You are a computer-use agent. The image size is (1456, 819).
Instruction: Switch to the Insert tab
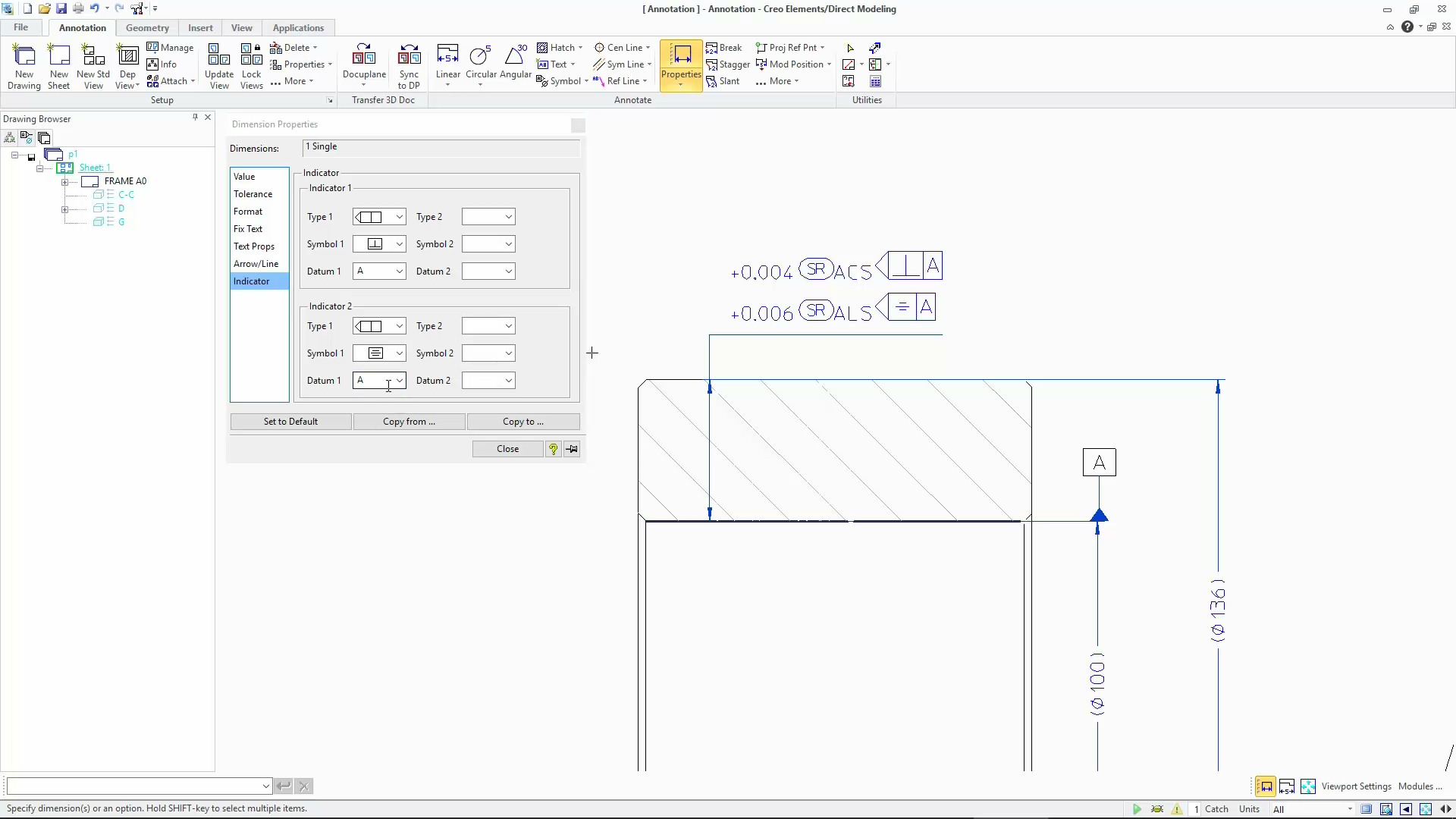[200, 27]
